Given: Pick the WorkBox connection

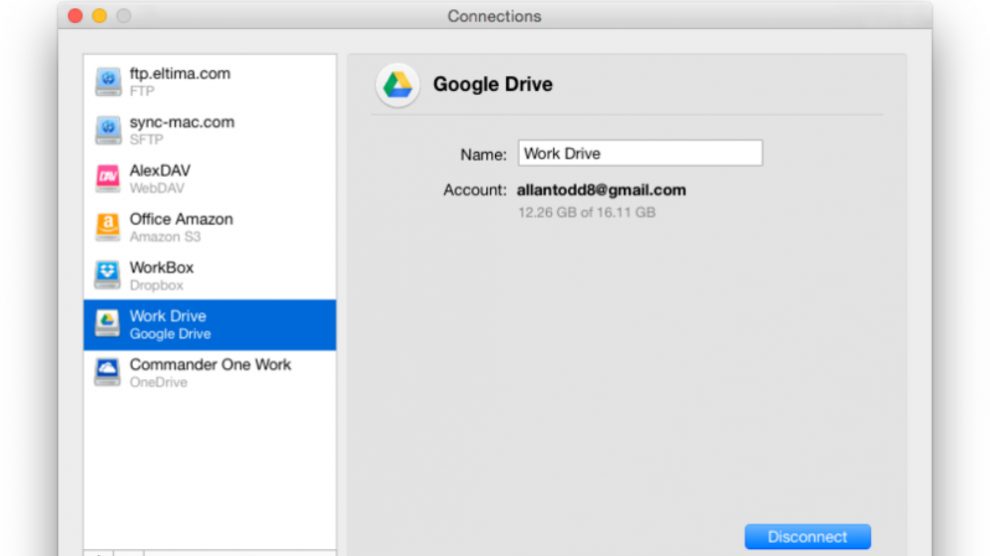Looking at the screenshot, I should [210, 276].
